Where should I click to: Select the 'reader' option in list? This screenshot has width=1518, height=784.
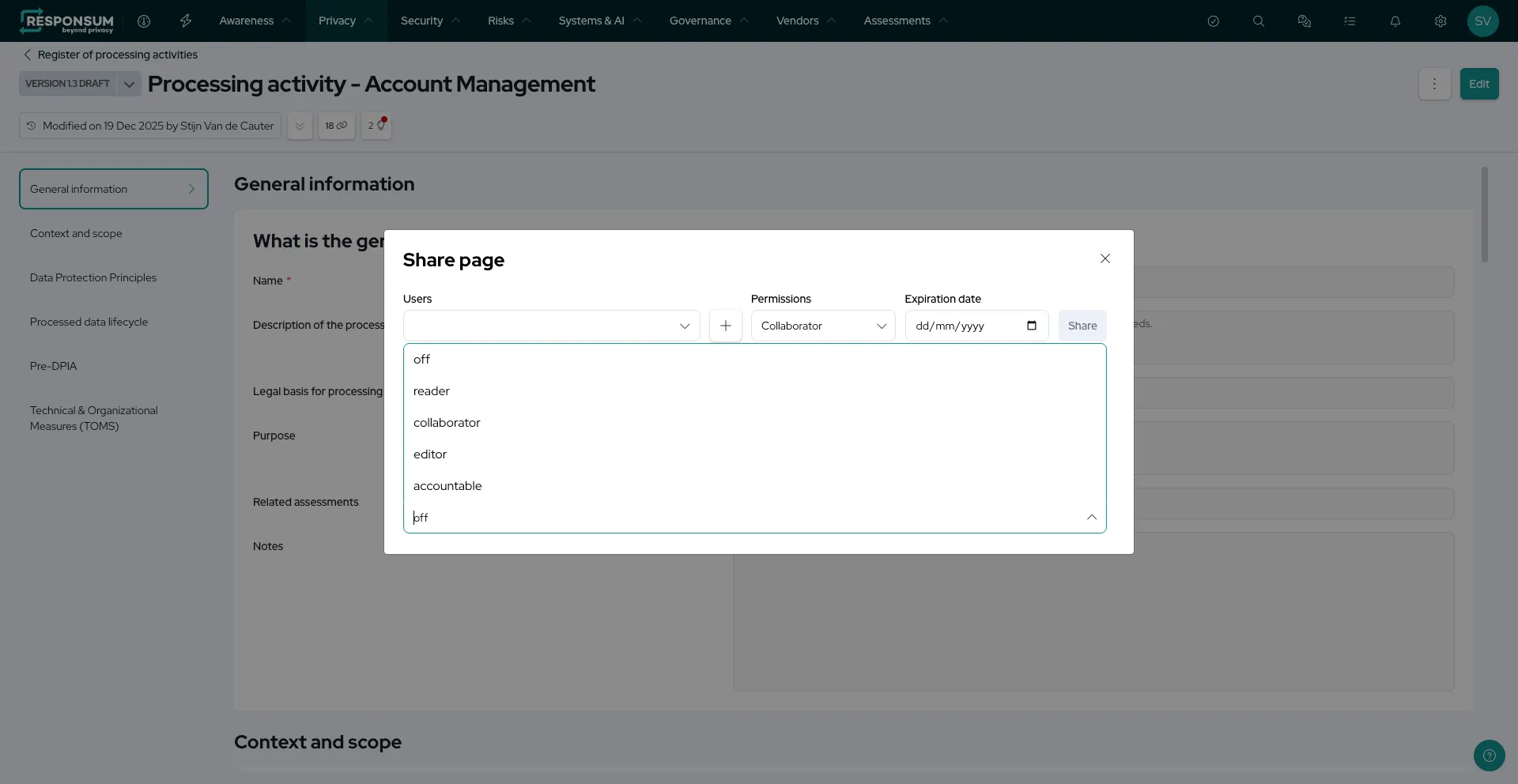(432, 391)
